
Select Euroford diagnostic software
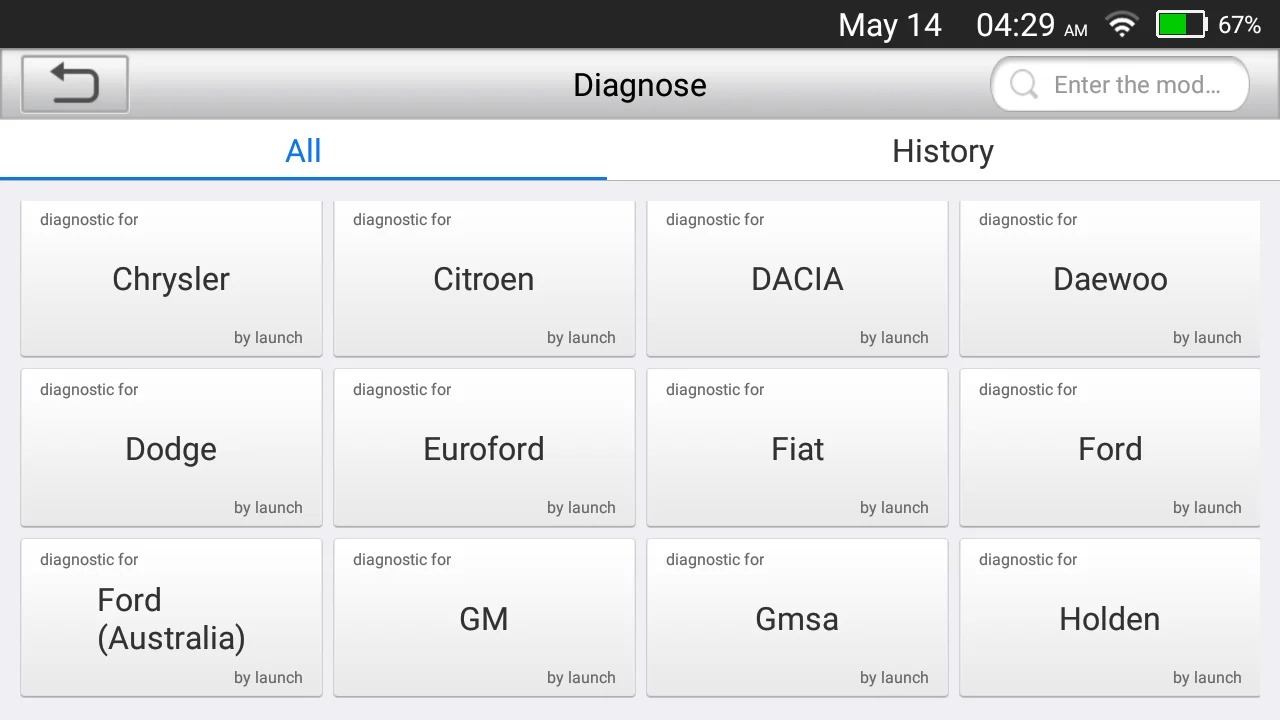coord(484,449)
